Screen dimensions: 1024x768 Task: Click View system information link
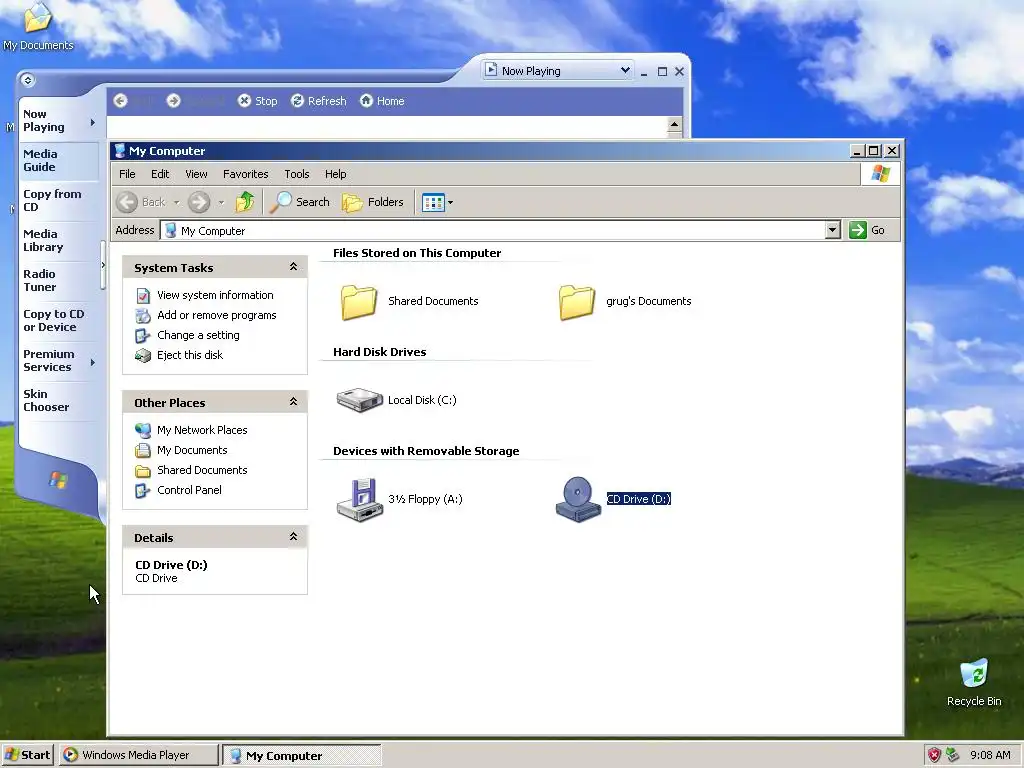click(216, 295)
